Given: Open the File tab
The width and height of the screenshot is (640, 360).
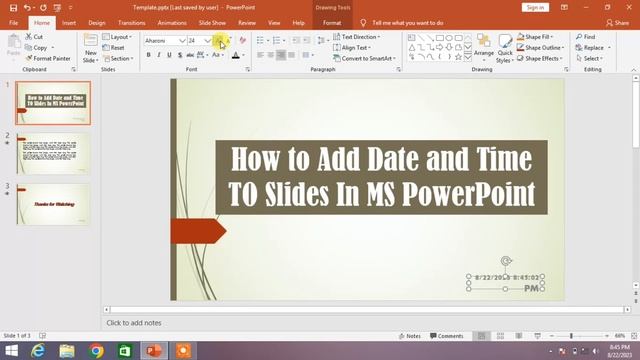Looking at the screenshot, I should [x=13, y=23].
